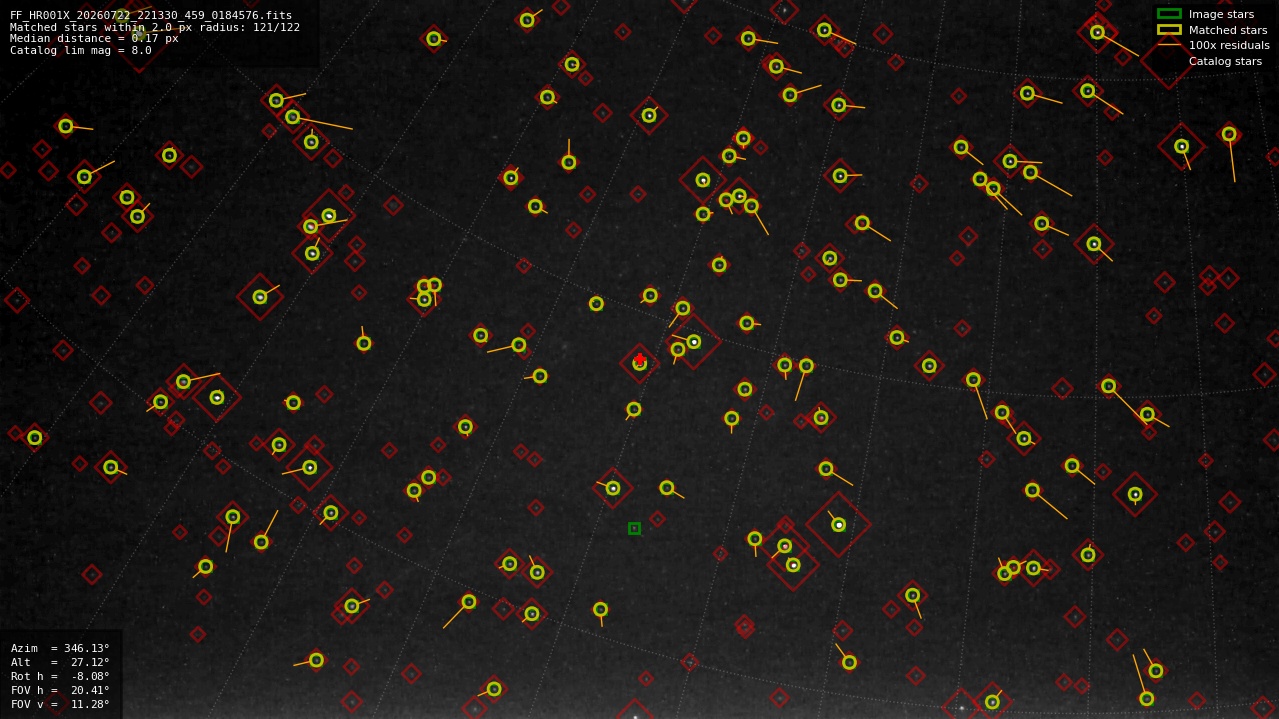Screen dimensions: 1279x719
Task: Select the lone green unmatched image star square
Action: click(634, 528)
